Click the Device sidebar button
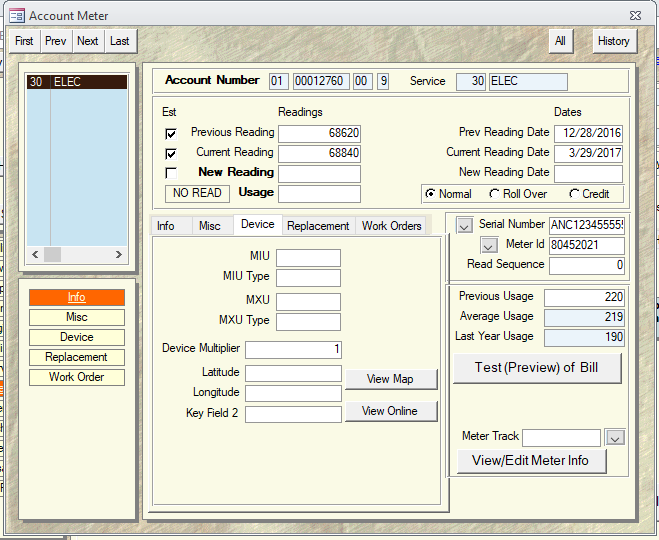 [x=77, y=337]
